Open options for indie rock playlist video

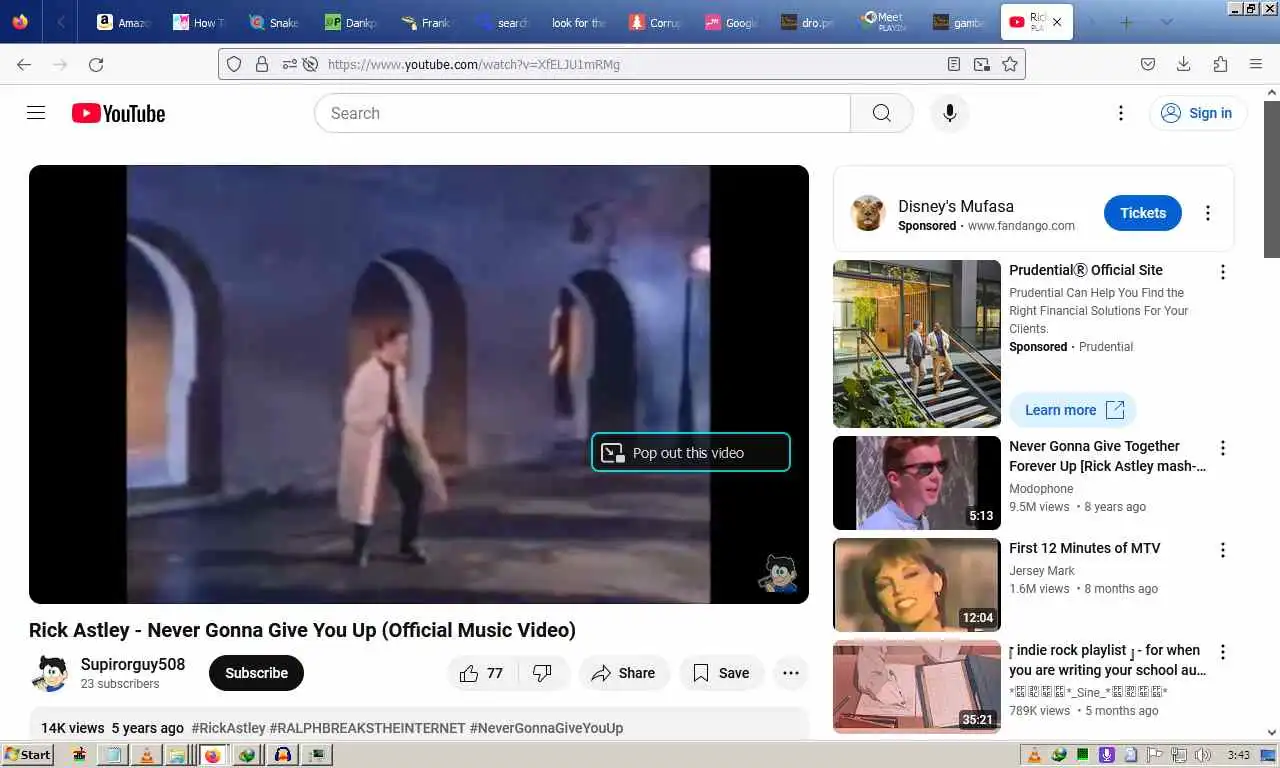tap(1222, 652)
